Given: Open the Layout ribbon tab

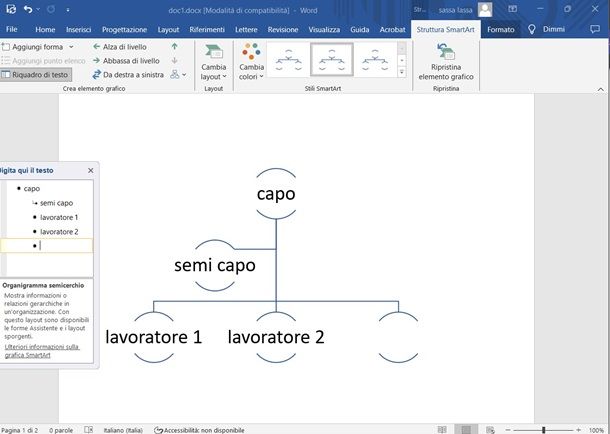Looking at the screenshot, I should tap(168, 30).
